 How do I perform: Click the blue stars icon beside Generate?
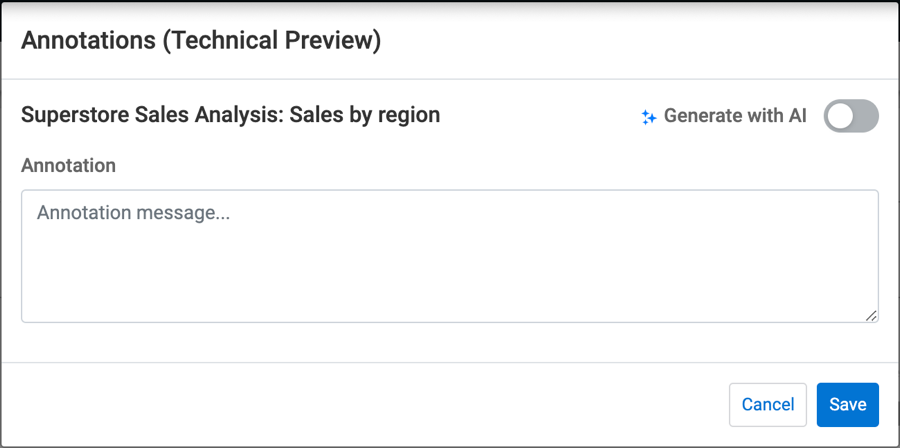tap(649, 117)
